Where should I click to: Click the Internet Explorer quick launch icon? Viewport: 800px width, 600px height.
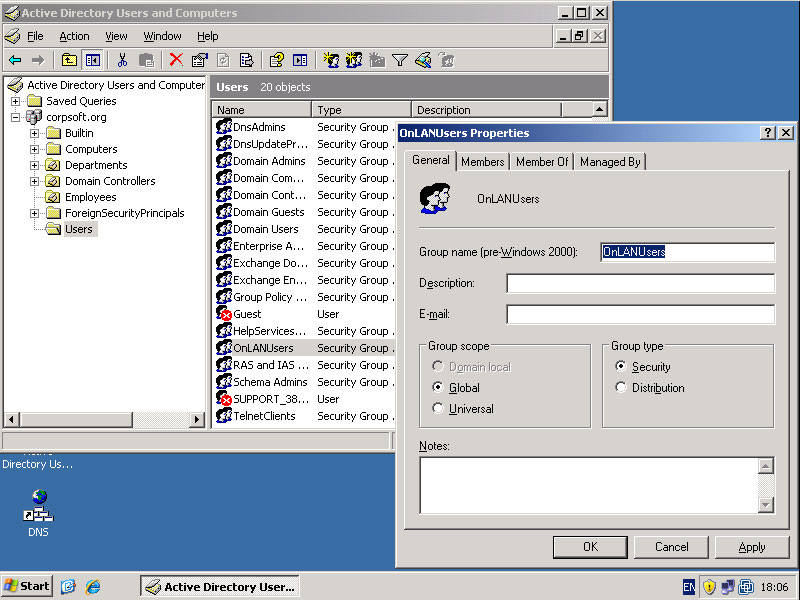click(93, 587)
